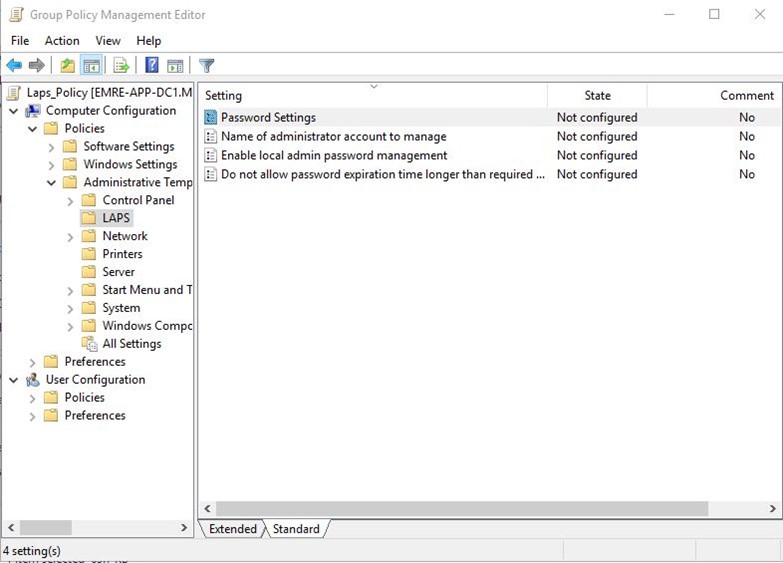Screen dimensions: 783x563
Task: Open the View menu
Action: click(x=107, y=41)
